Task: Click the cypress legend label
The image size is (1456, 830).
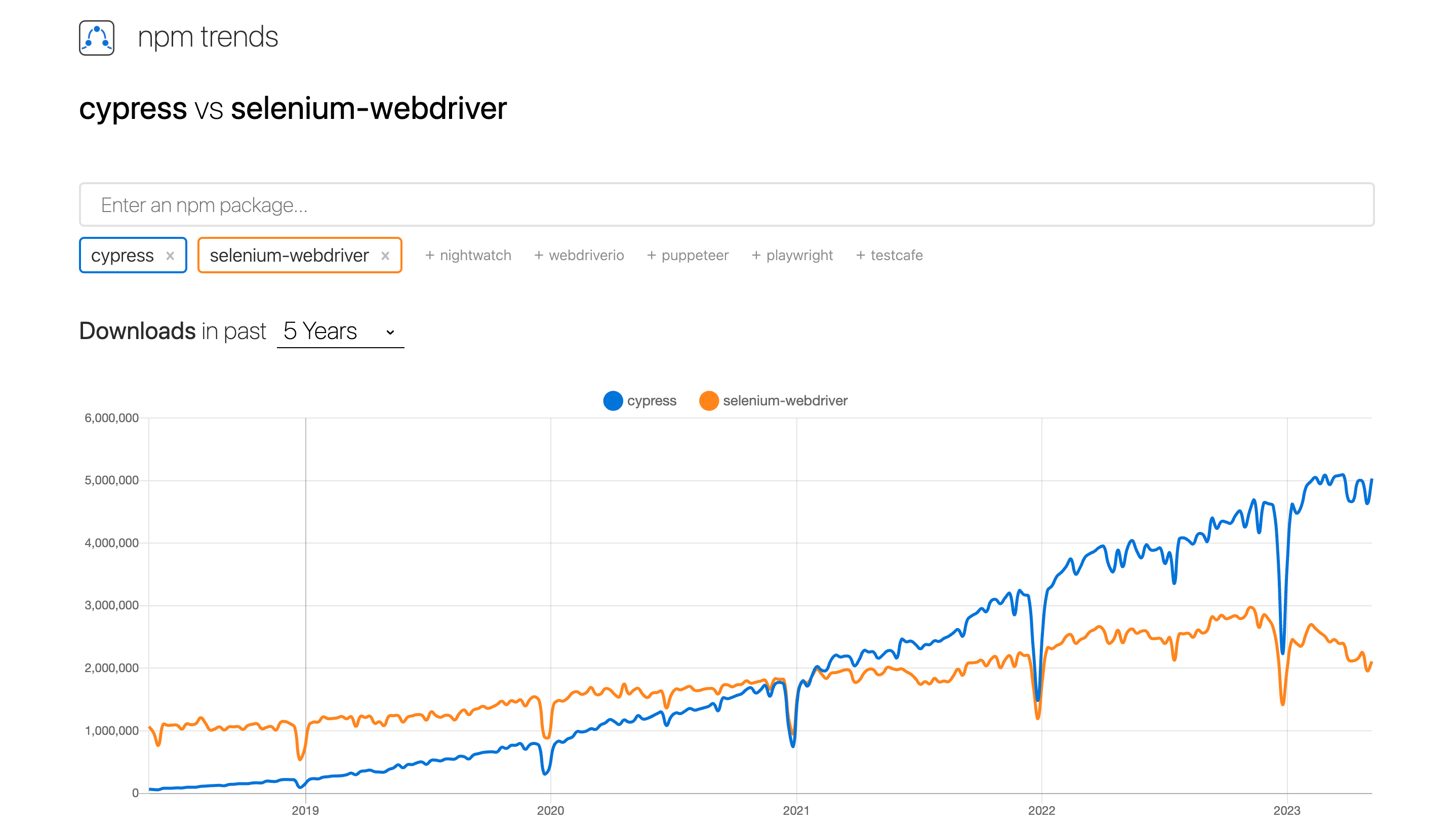Action: click(651, 401)
